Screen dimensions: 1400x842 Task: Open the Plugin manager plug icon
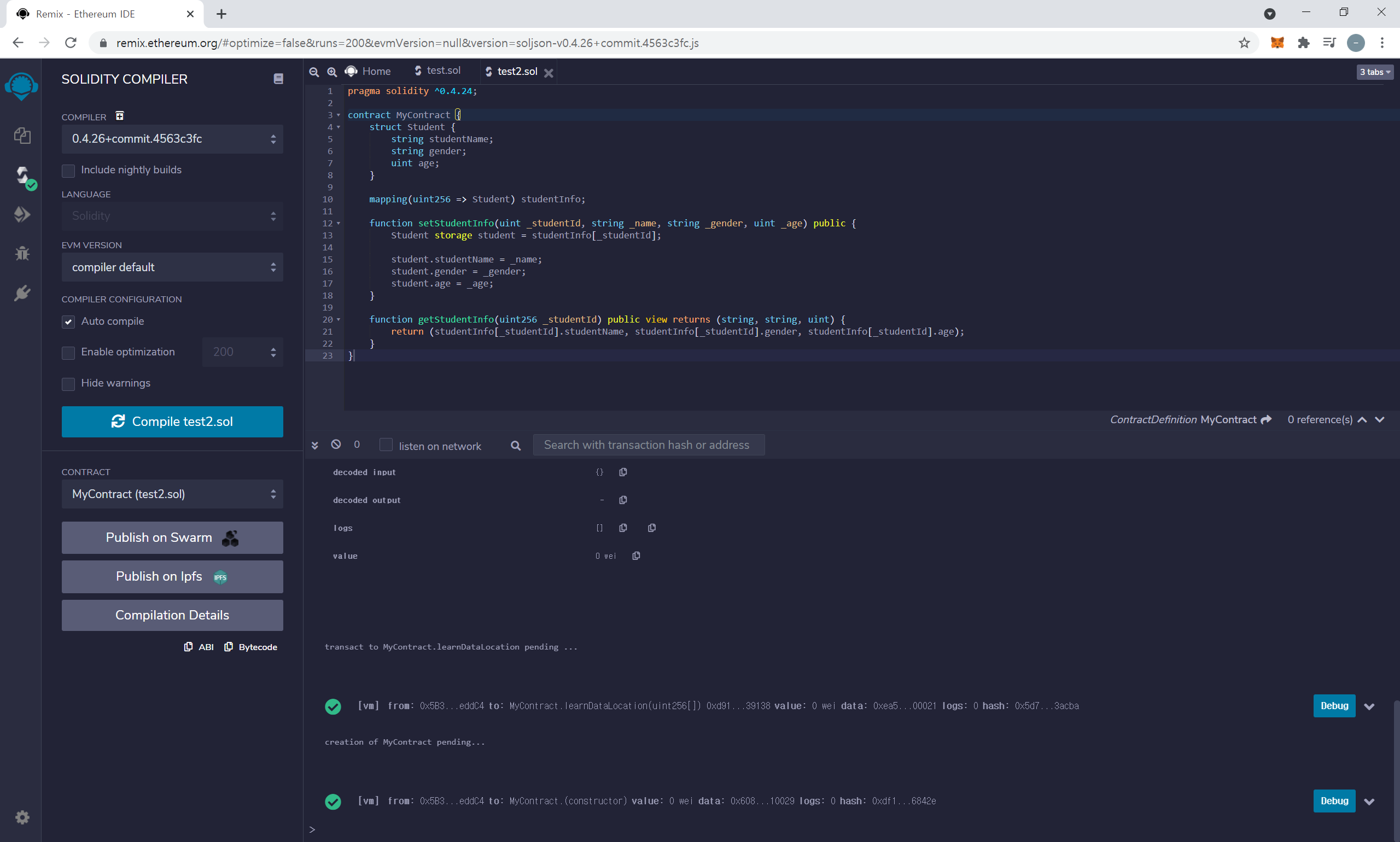tap(22, 294)
